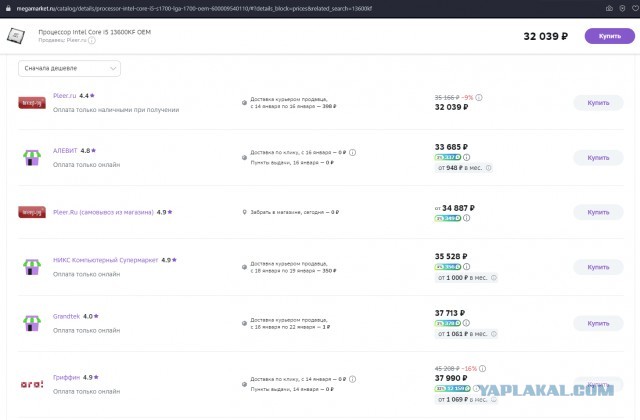
Task: Click price 37 990 ₽ in Гриффин row
Action: pyautogui.click(x=451, y=378)
